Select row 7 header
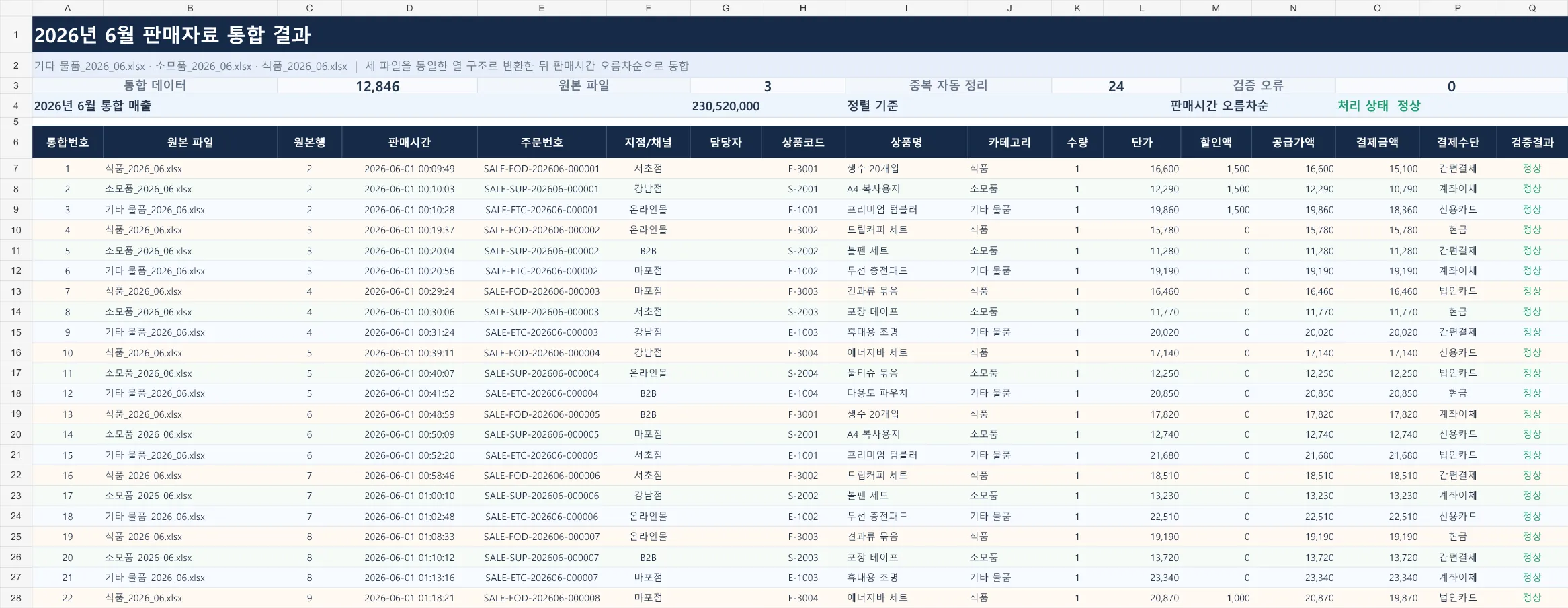 [16, 168]
